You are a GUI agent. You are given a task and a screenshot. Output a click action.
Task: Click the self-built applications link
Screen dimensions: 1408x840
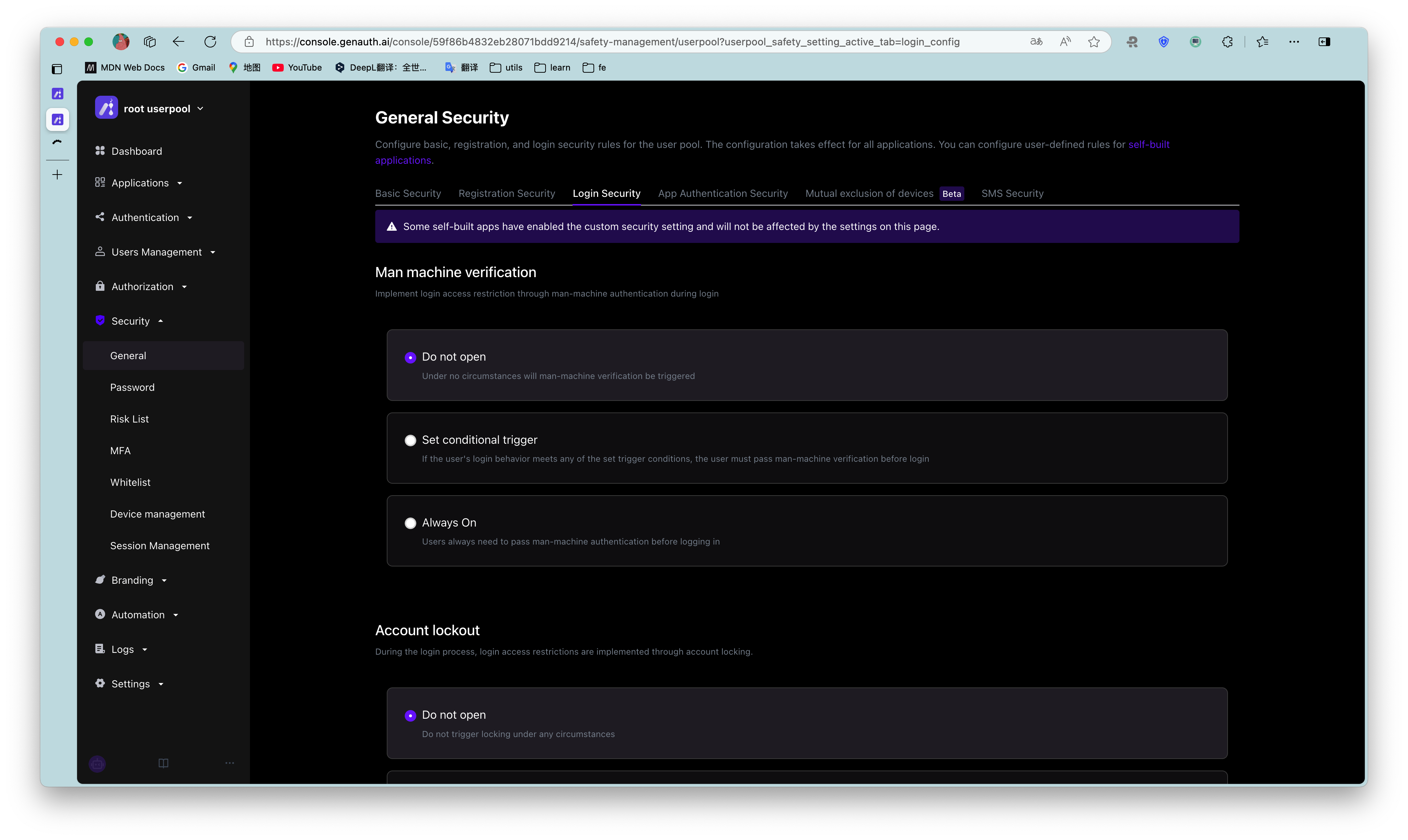[1148, 144]
